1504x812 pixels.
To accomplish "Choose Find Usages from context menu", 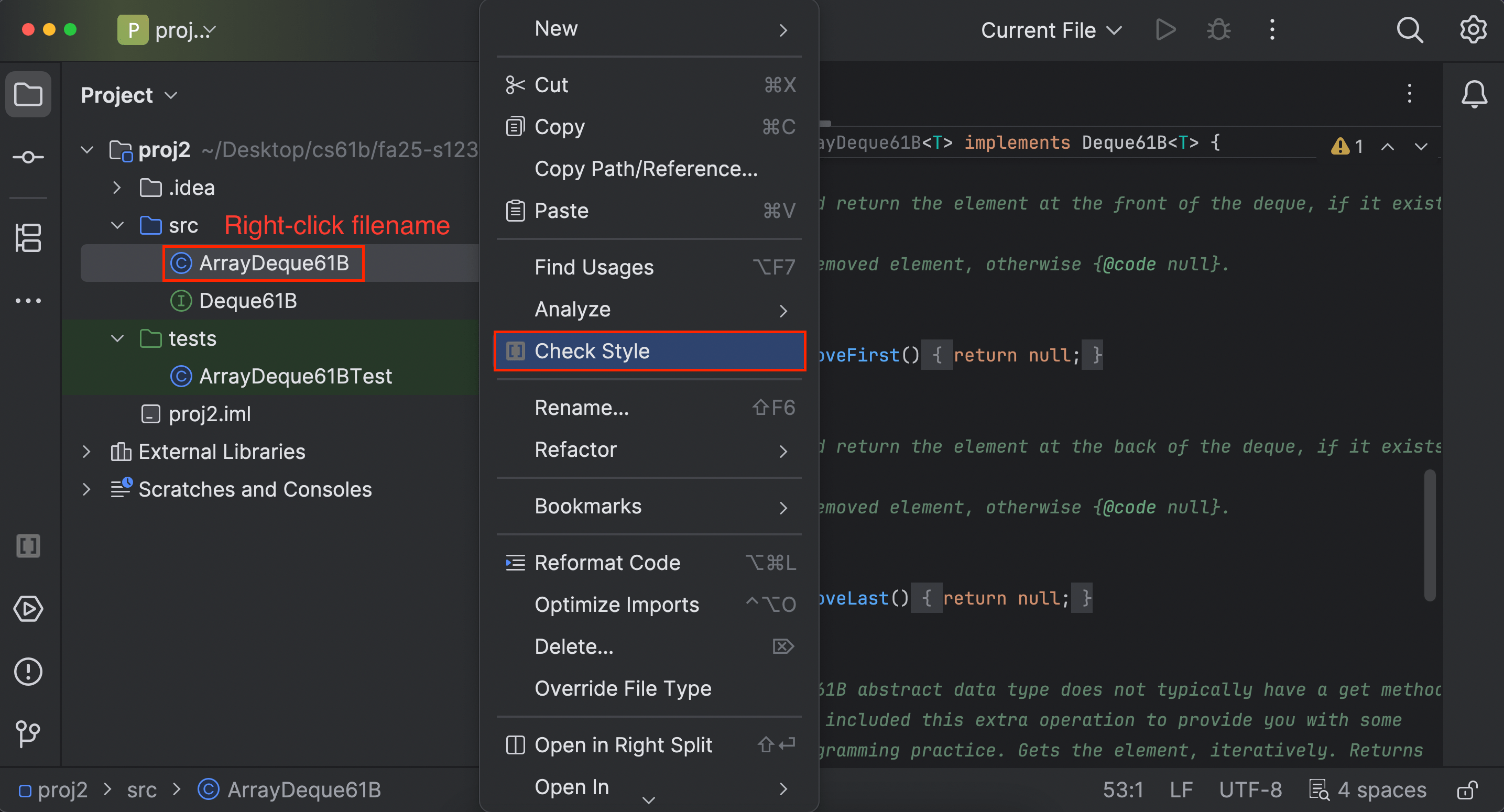I will pos(649,267).
